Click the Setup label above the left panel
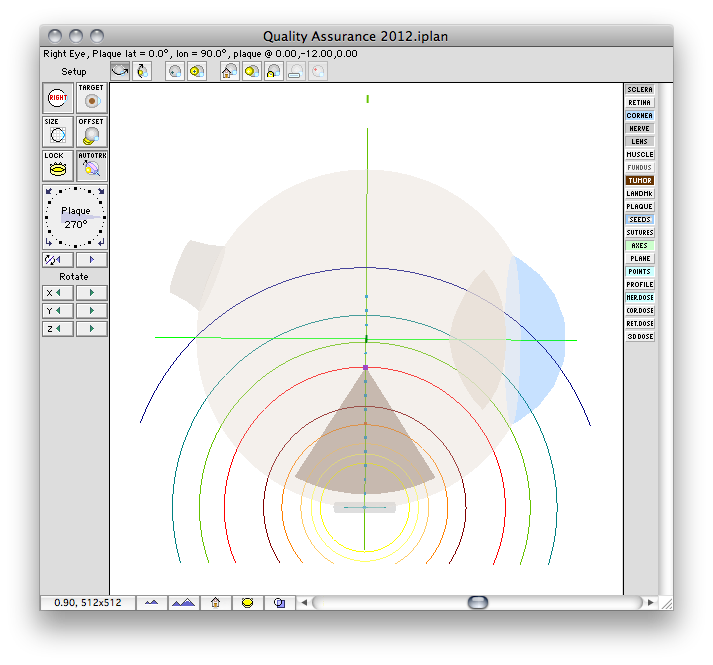Screen dimensions: 713x665 74,72
